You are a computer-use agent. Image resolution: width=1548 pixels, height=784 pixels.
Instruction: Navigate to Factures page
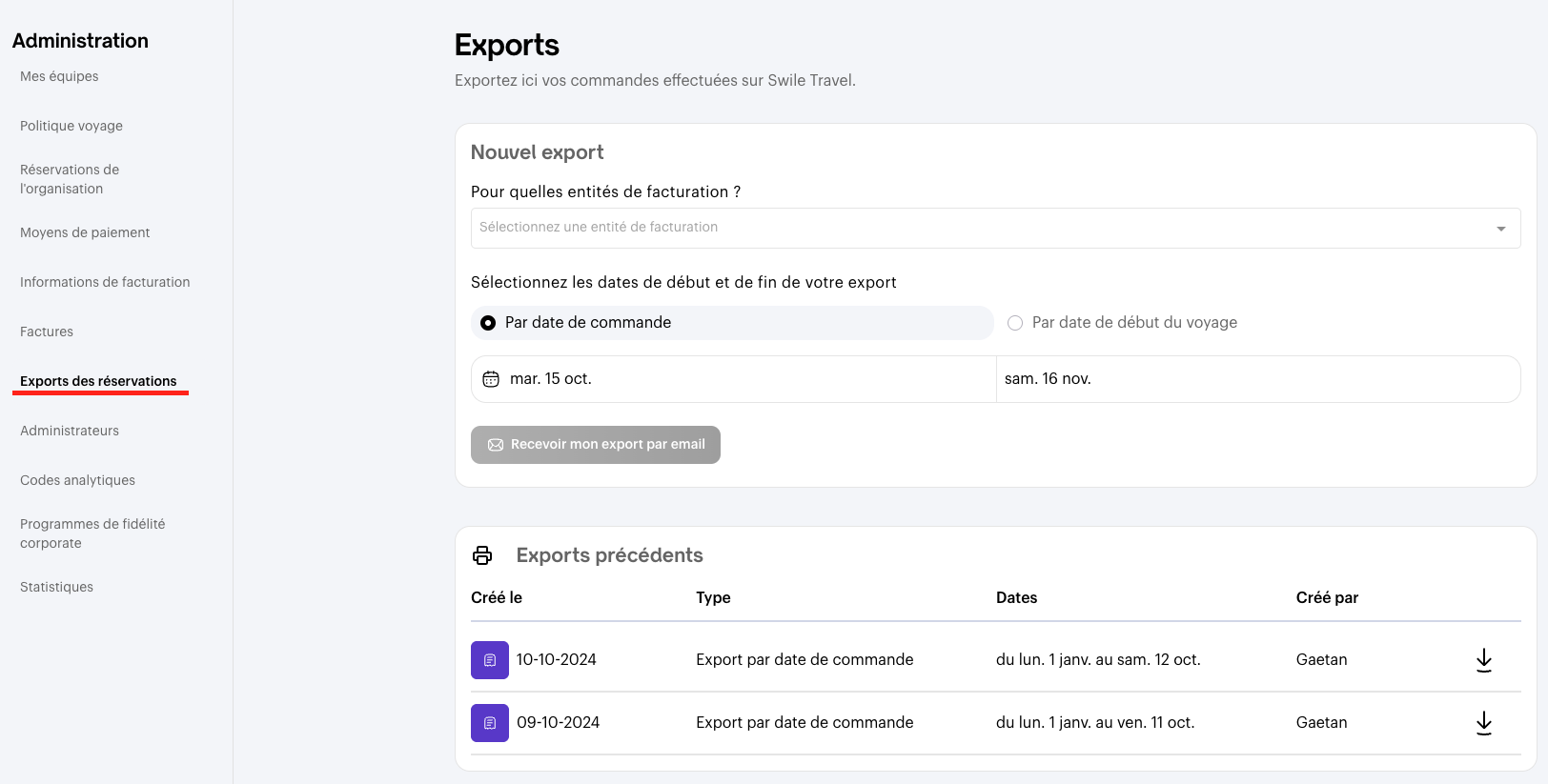47,332
